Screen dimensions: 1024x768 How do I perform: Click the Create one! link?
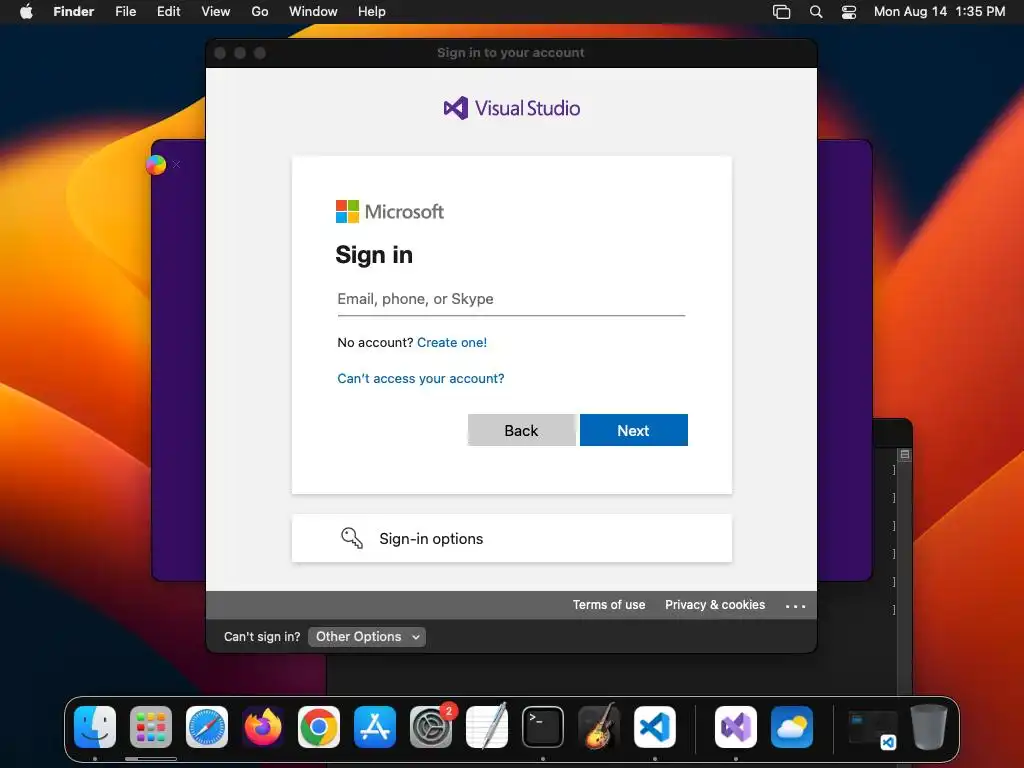pos(452,342)
